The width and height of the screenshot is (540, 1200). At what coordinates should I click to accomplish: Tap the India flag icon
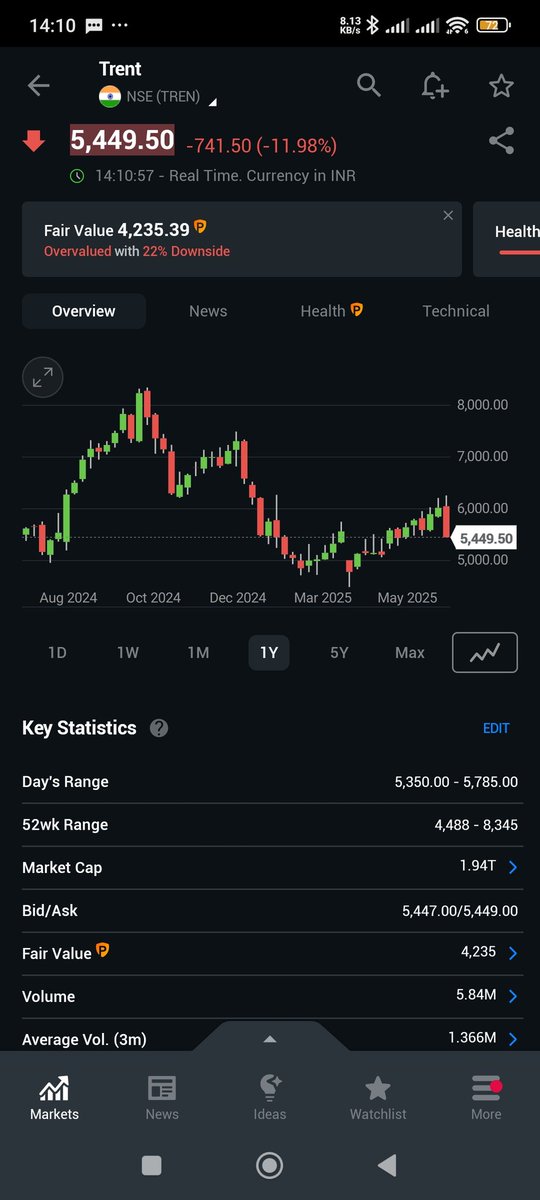point(109,97)
